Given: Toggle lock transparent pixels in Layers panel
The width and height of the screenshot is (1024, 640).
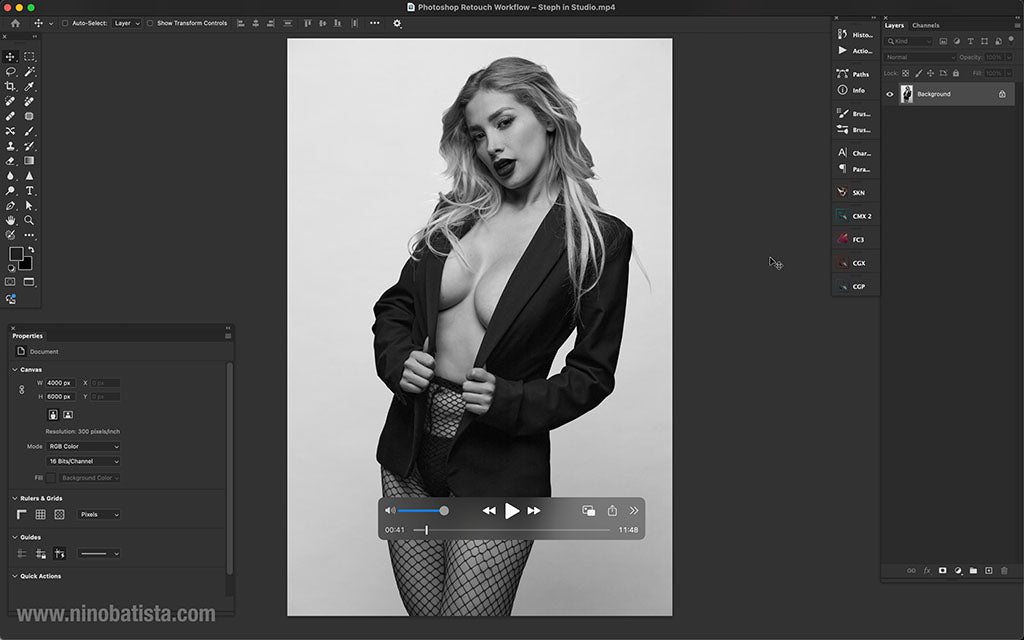Looking at the screenshot, I should [x=905, y=73].
